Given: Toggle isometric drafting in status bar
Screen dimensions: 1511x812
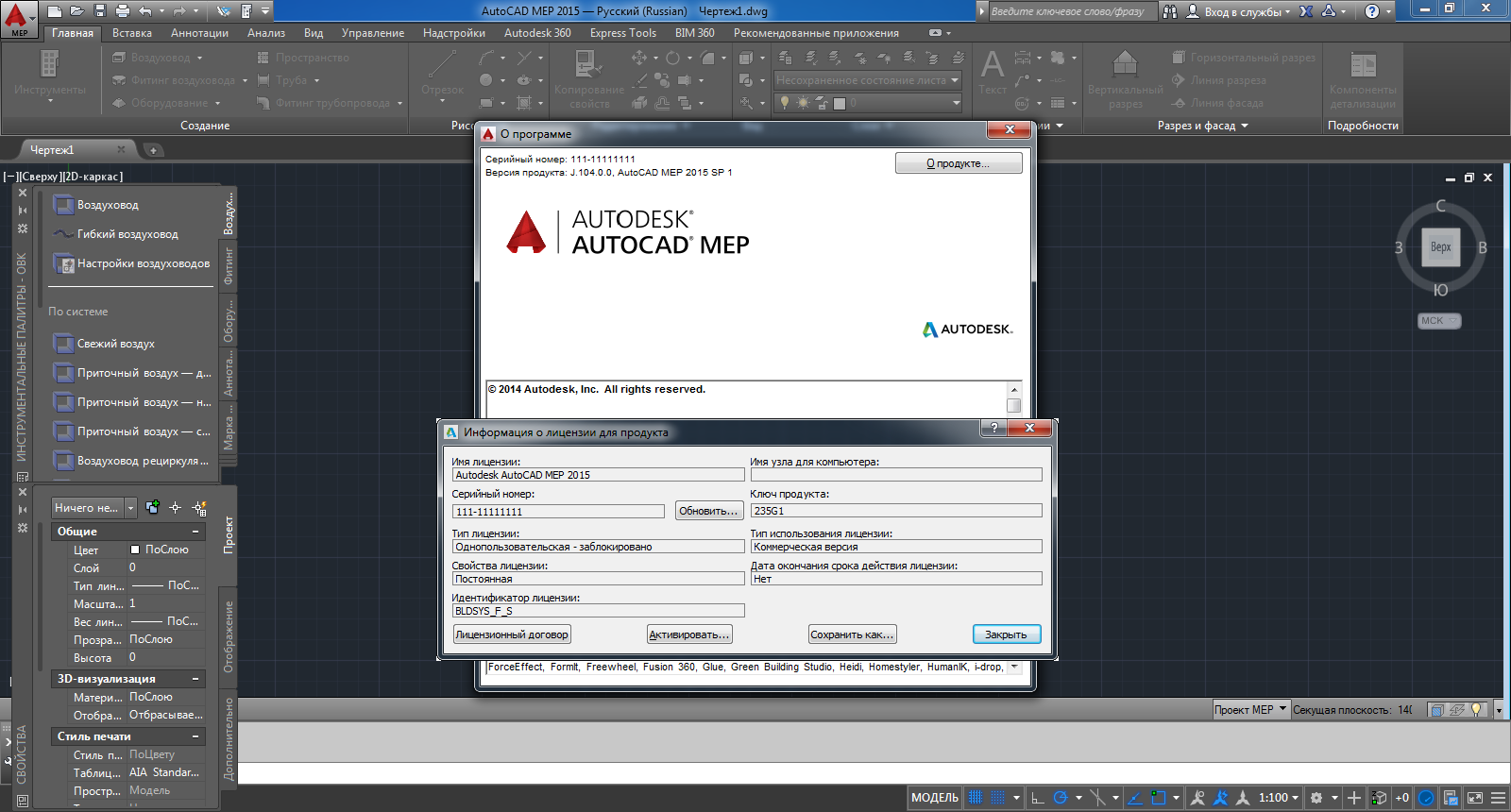Looking at the screenshot, I should tap(1097, 798).
